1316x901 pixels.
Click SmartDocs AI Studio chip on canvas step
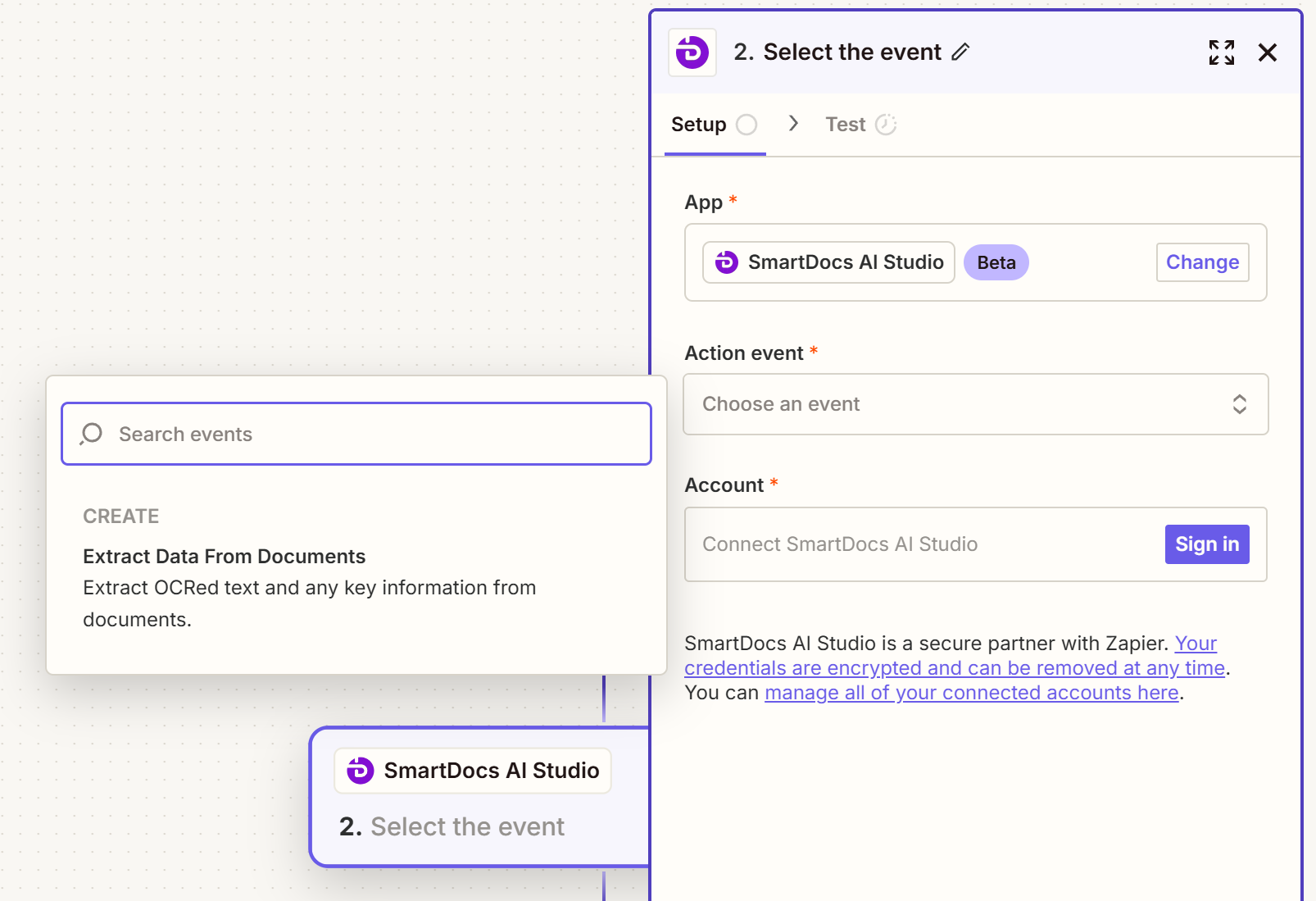tap(473, 771)
